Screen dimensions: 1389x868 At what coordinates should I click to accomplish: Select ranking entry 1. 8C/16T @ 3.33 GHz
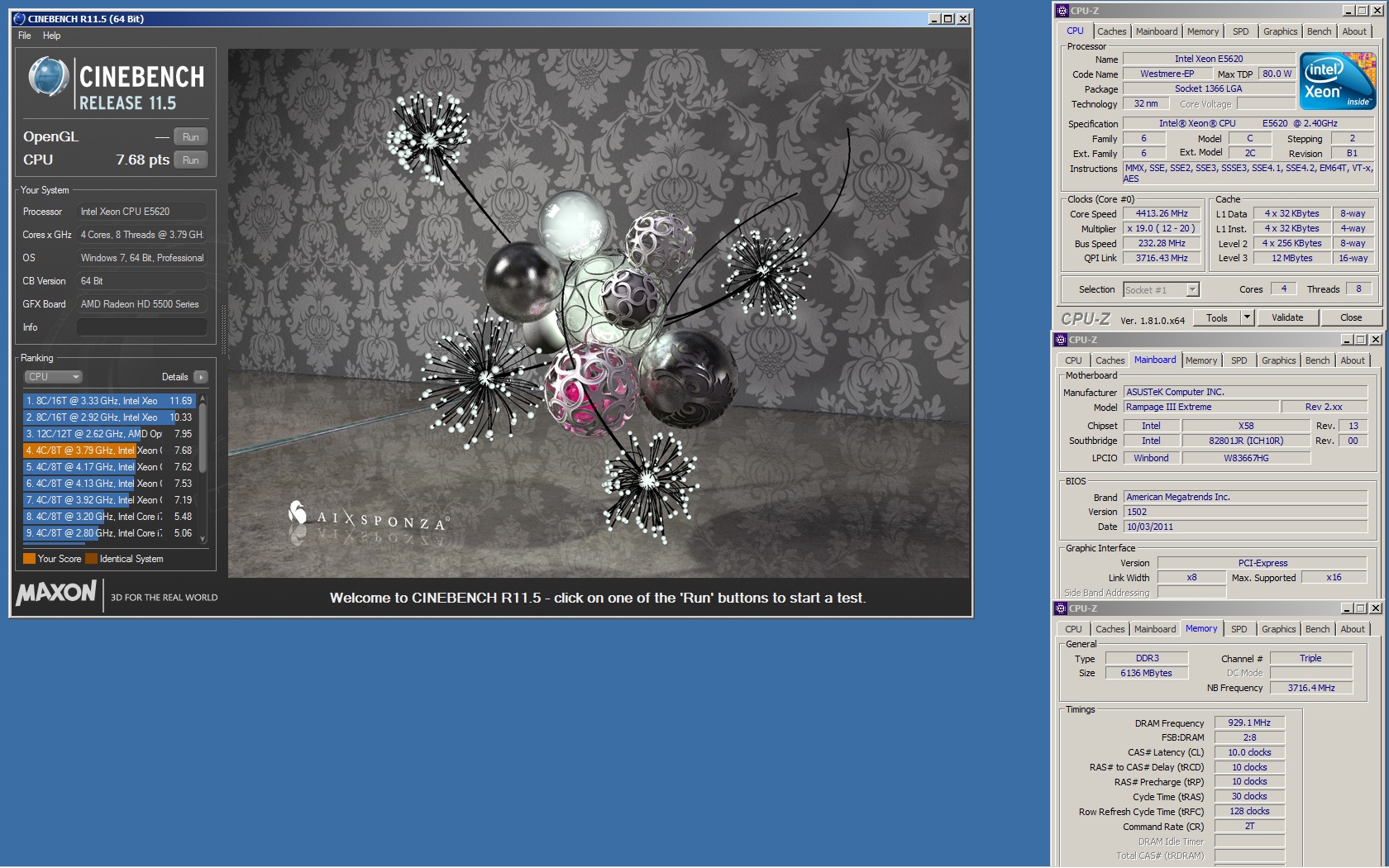click(108, 401)
